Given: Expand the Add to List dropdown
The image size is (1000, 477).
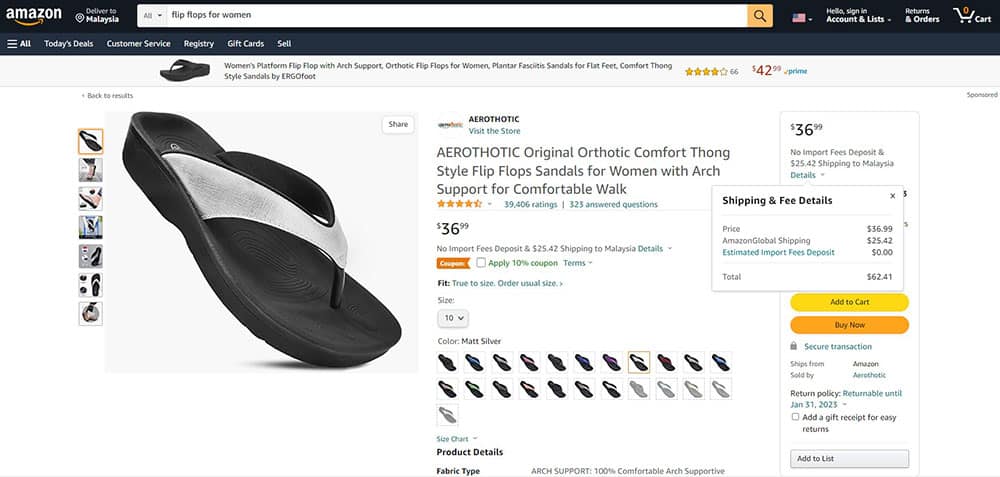Looking at the screenshot, I should pos(849,459).
